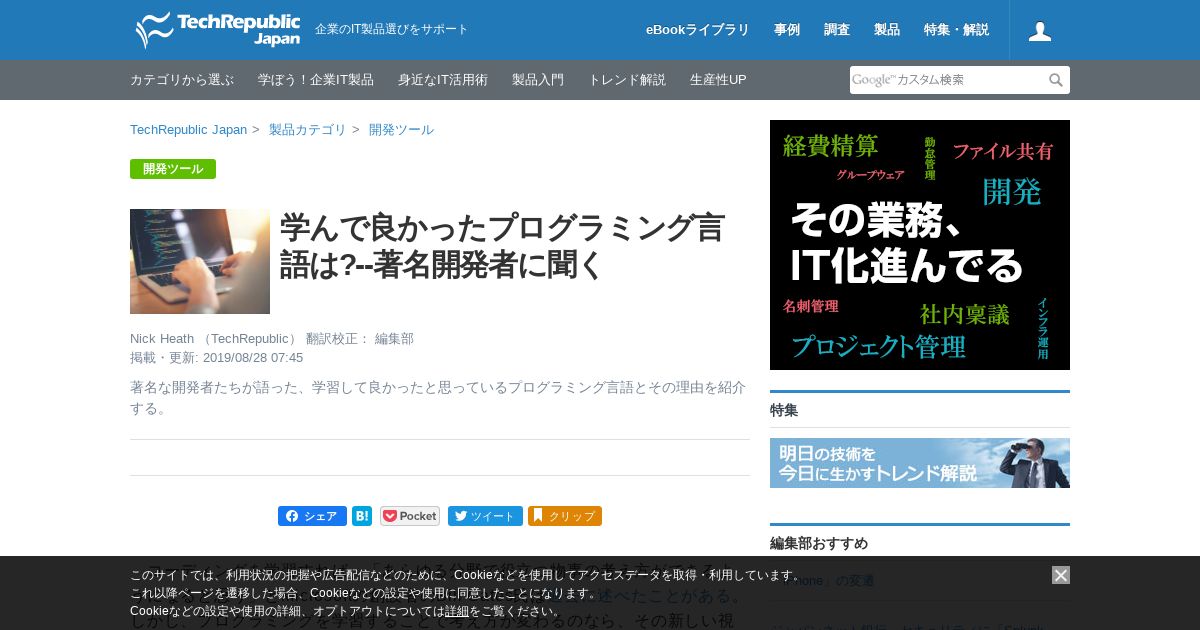Open the article laptop thumbnail image
The image size is (1200, 630).
point(200,261)
